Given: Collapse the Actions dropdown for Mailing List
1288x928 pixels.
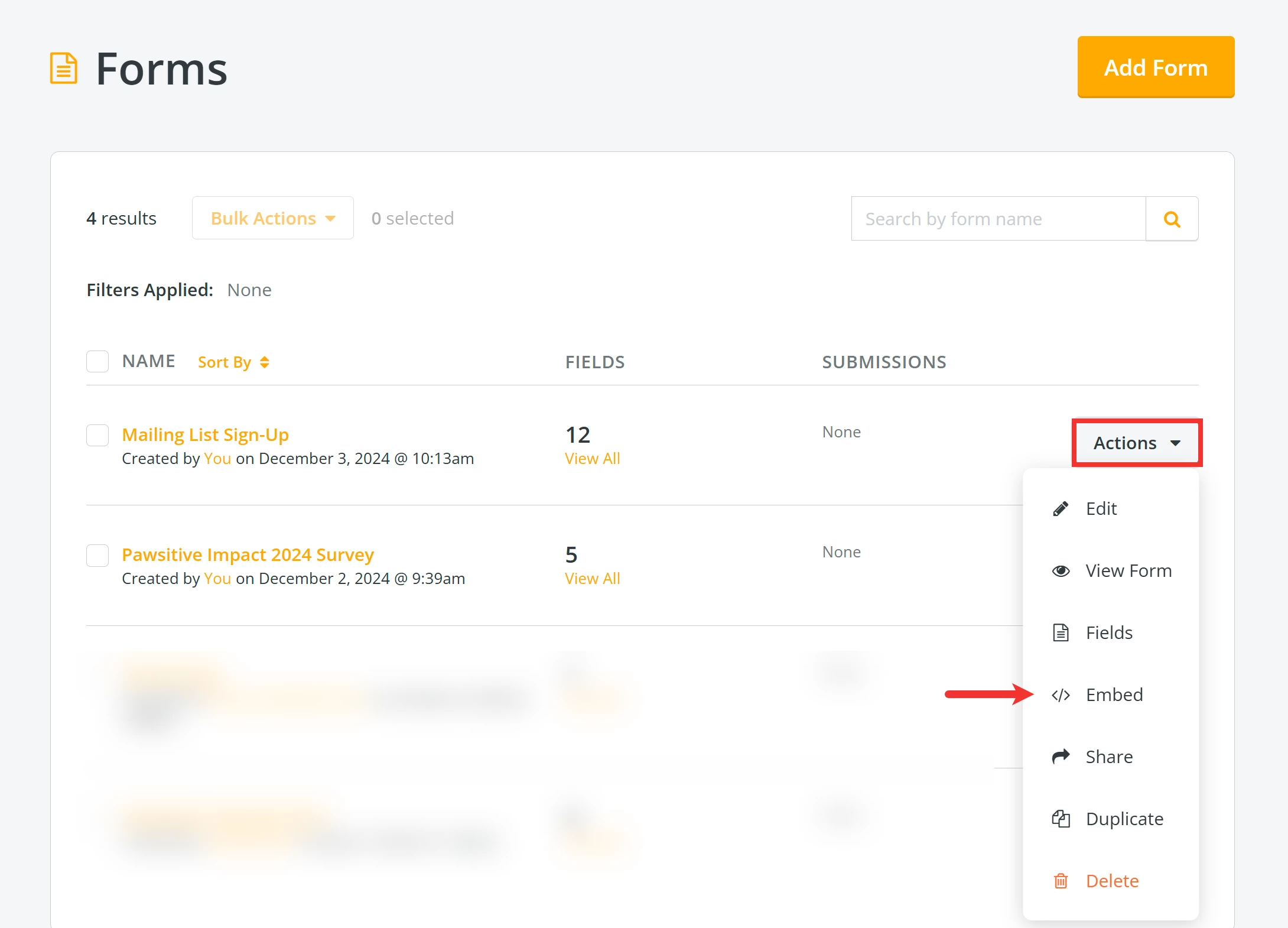Looking at the screenshot, I should click(1136, 443).
